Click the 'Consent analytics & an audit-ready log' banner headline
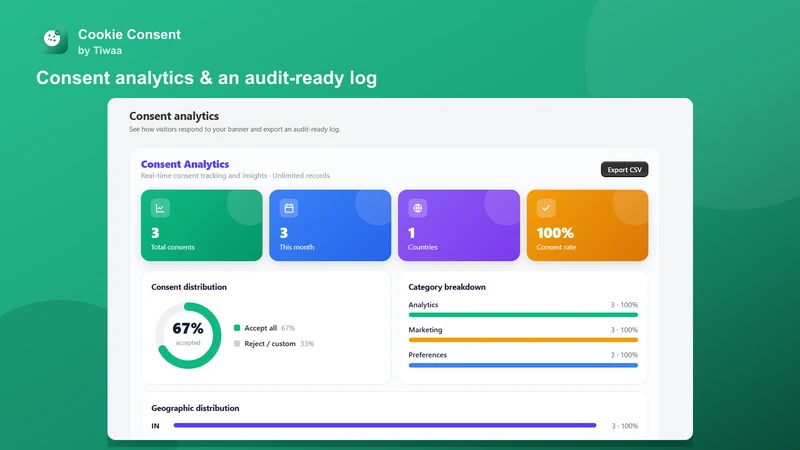The width and height of the screenshot is (800, 450). point(207,78)
